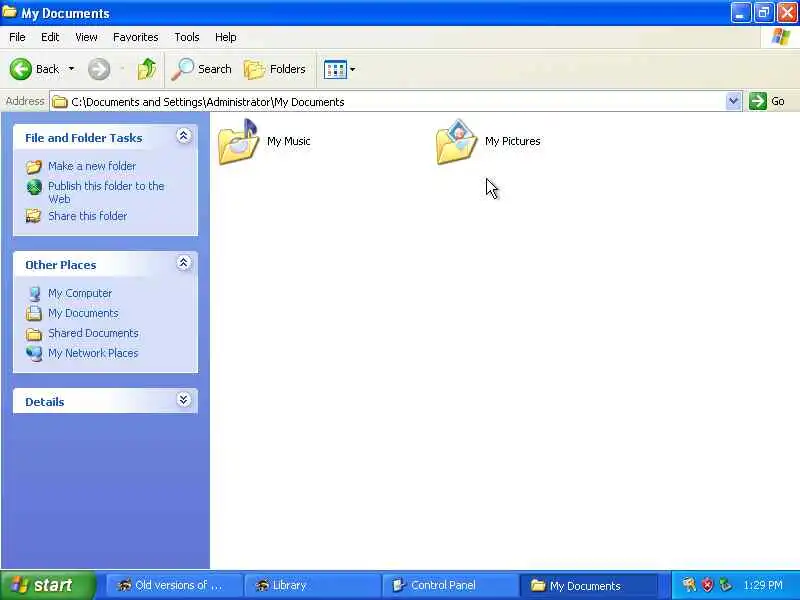Click the Up one level folder icon
This screenshot has height=600, width=800.
147,69
